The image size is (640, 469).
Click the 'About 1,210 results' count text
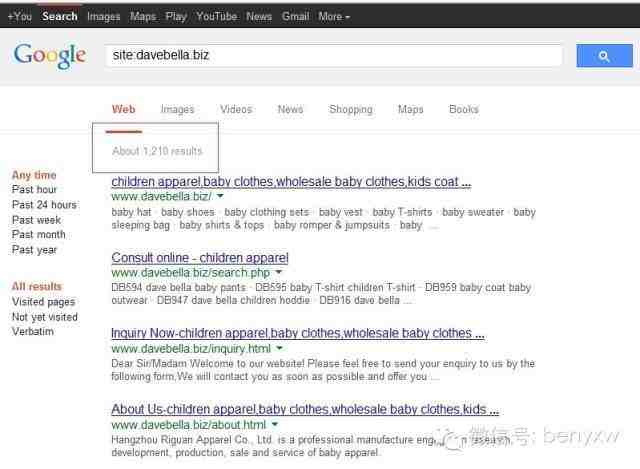point(158,151)
